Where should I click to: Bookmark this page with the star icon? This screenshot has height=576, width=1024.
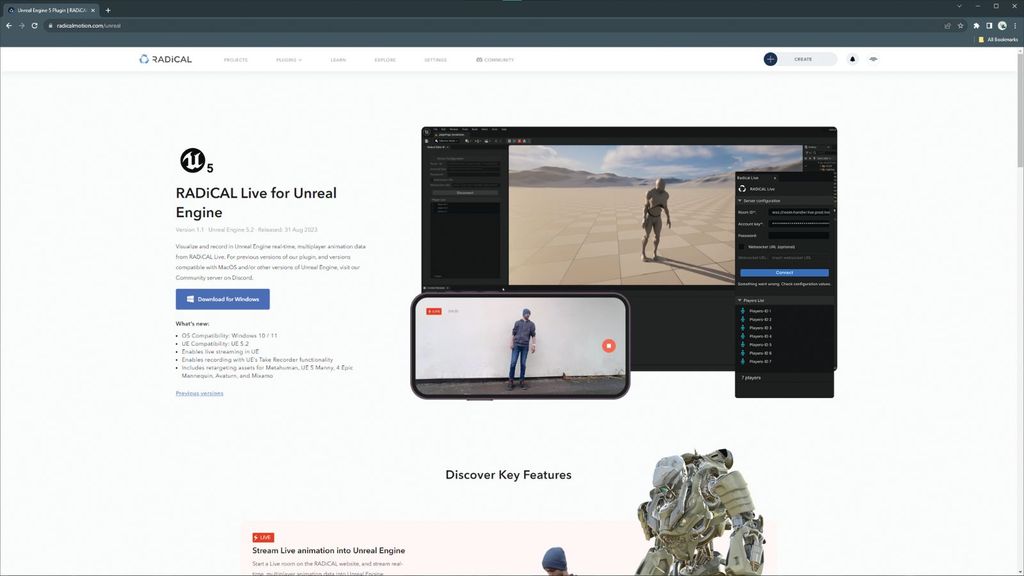(x=961, y=25)
